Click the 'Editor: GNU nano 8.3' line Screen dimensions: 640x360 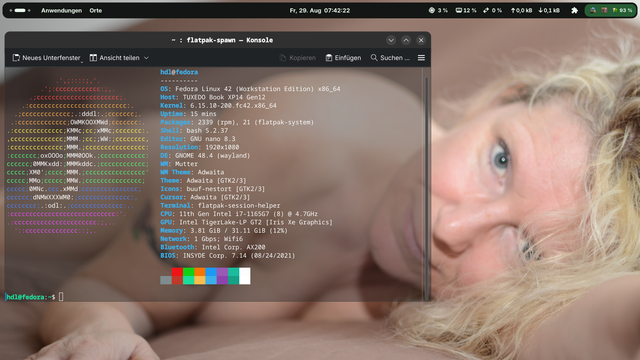(x=198, y=139)
